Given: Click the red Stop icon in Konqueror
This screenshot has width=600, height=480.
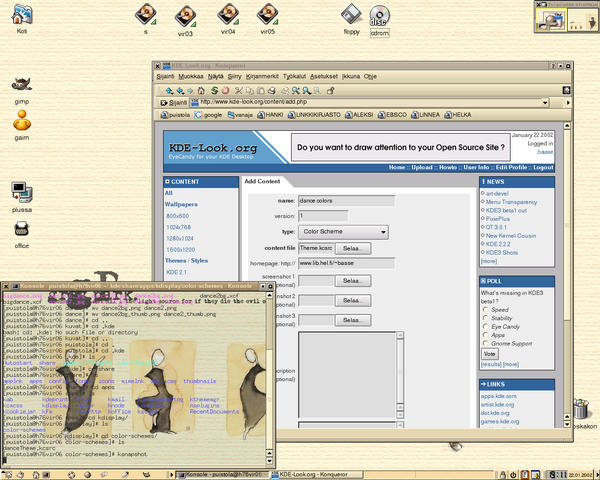Looking at the screenshot, I should tap(225, 91).
